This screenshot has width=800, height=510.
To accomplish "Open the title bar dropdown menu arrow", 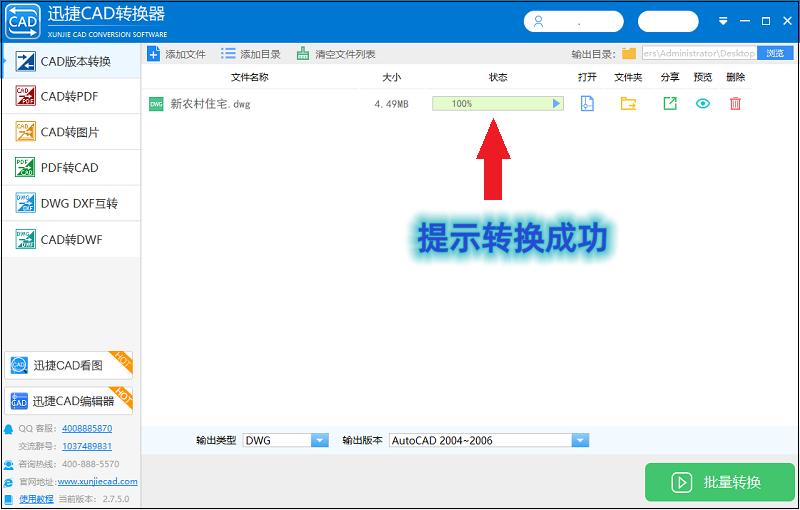I will (x=723, y=21).
